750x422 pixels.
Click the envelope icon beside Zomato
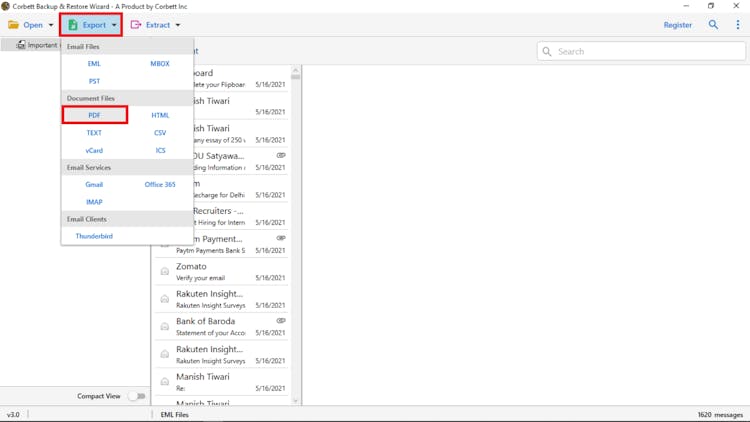click(165, 272)
